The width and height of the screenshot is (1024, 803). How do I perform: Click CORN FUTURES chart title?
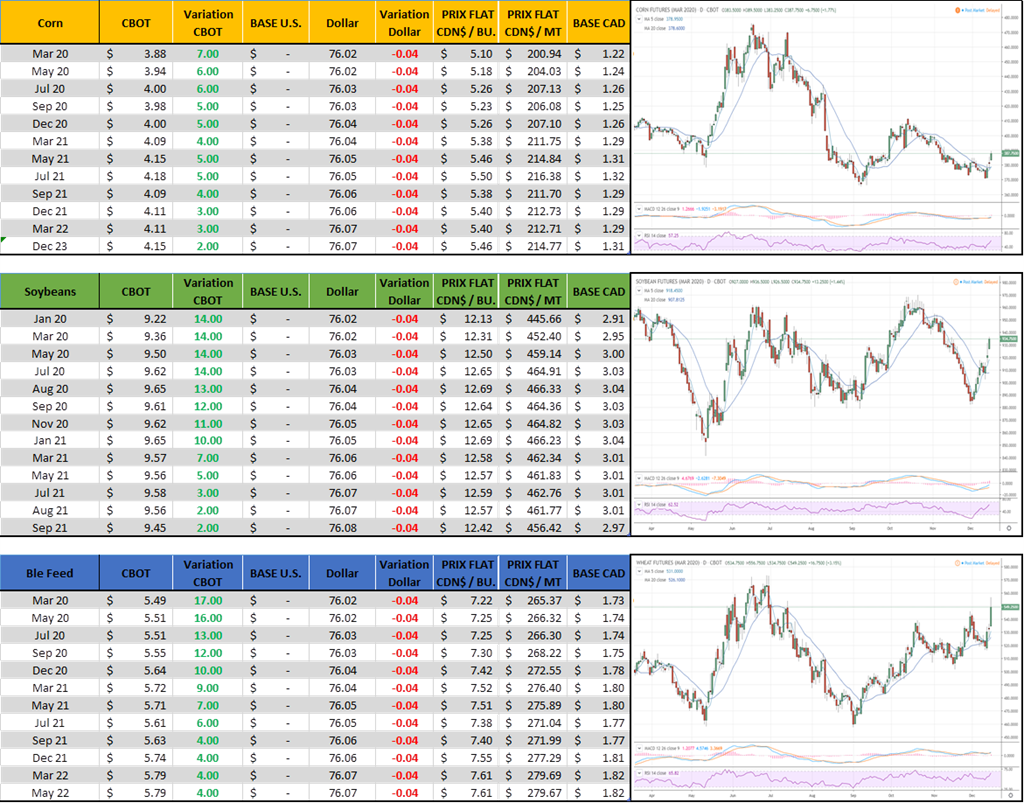pyautogui.click(x=672, y=8)
